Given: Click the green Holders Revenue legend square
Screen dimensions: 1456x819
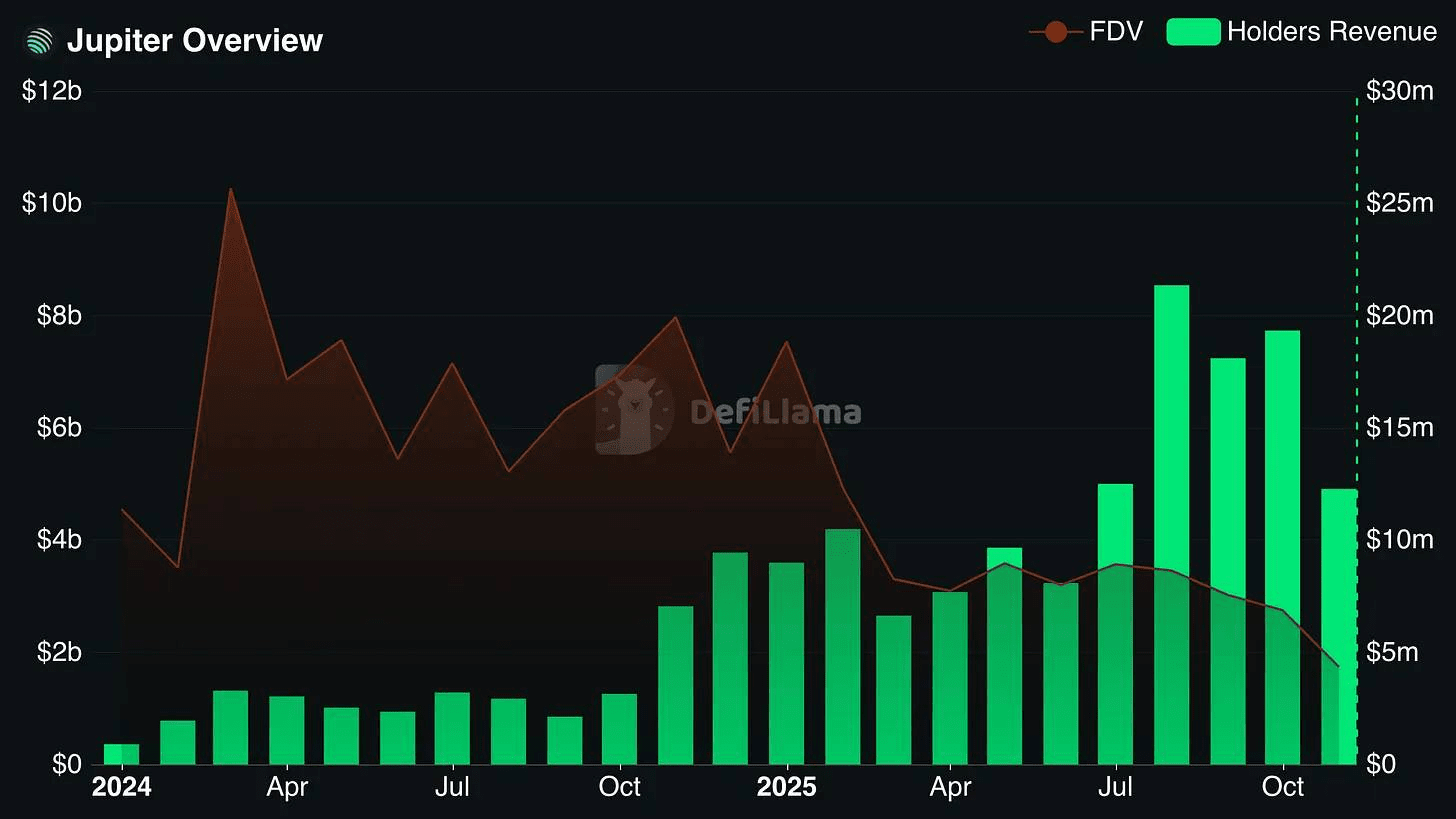Looking at the screenshot, I should (1192, 31).
